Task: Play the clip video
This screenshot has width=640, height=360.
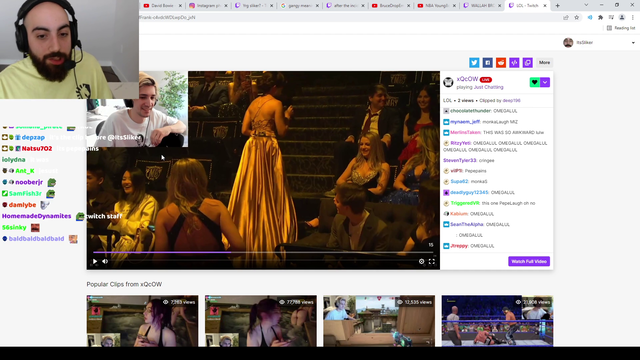Action: pyautogui.click(x=95, y=262)
